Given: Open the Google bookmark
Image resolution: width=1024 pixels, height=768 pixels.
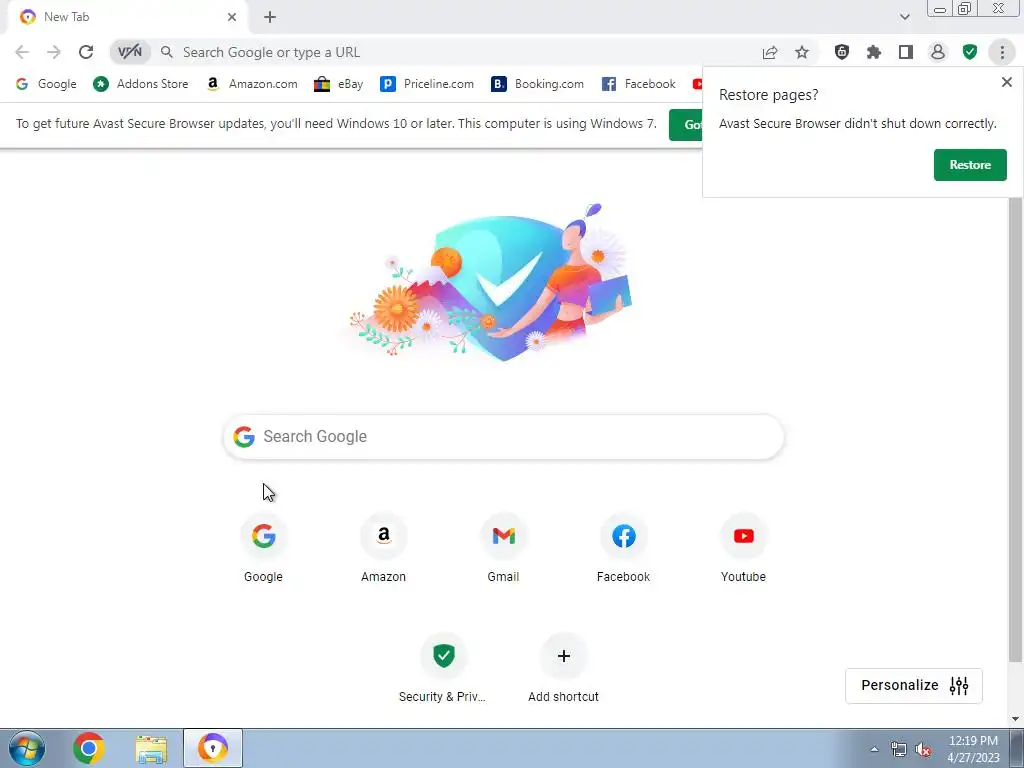Looking at the screenshot, I should tap(46, 84).
